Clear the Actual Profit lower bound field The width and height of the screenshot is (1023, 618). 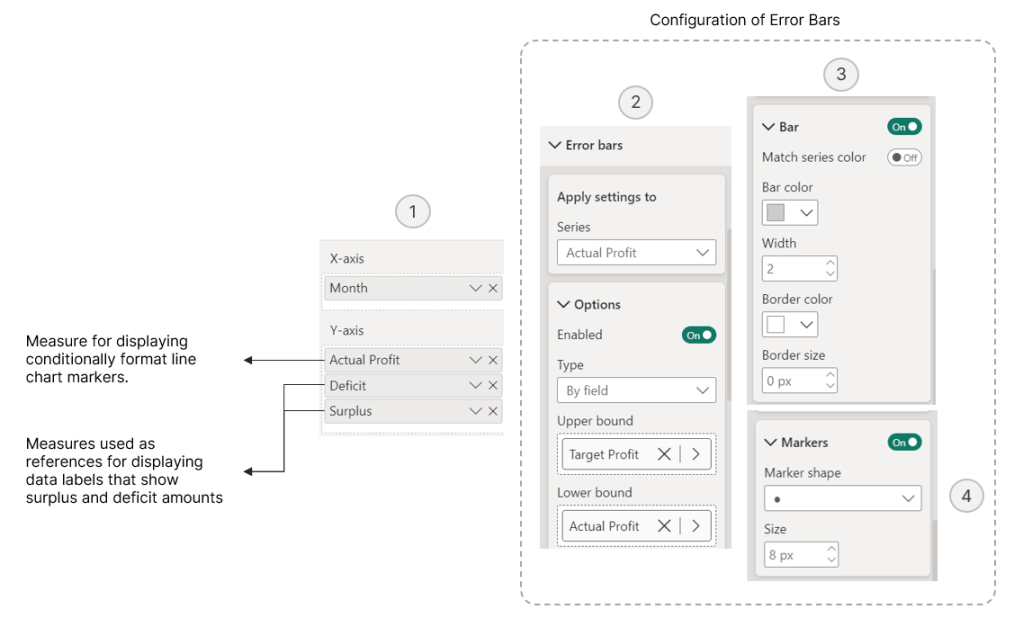coord(664,526)
